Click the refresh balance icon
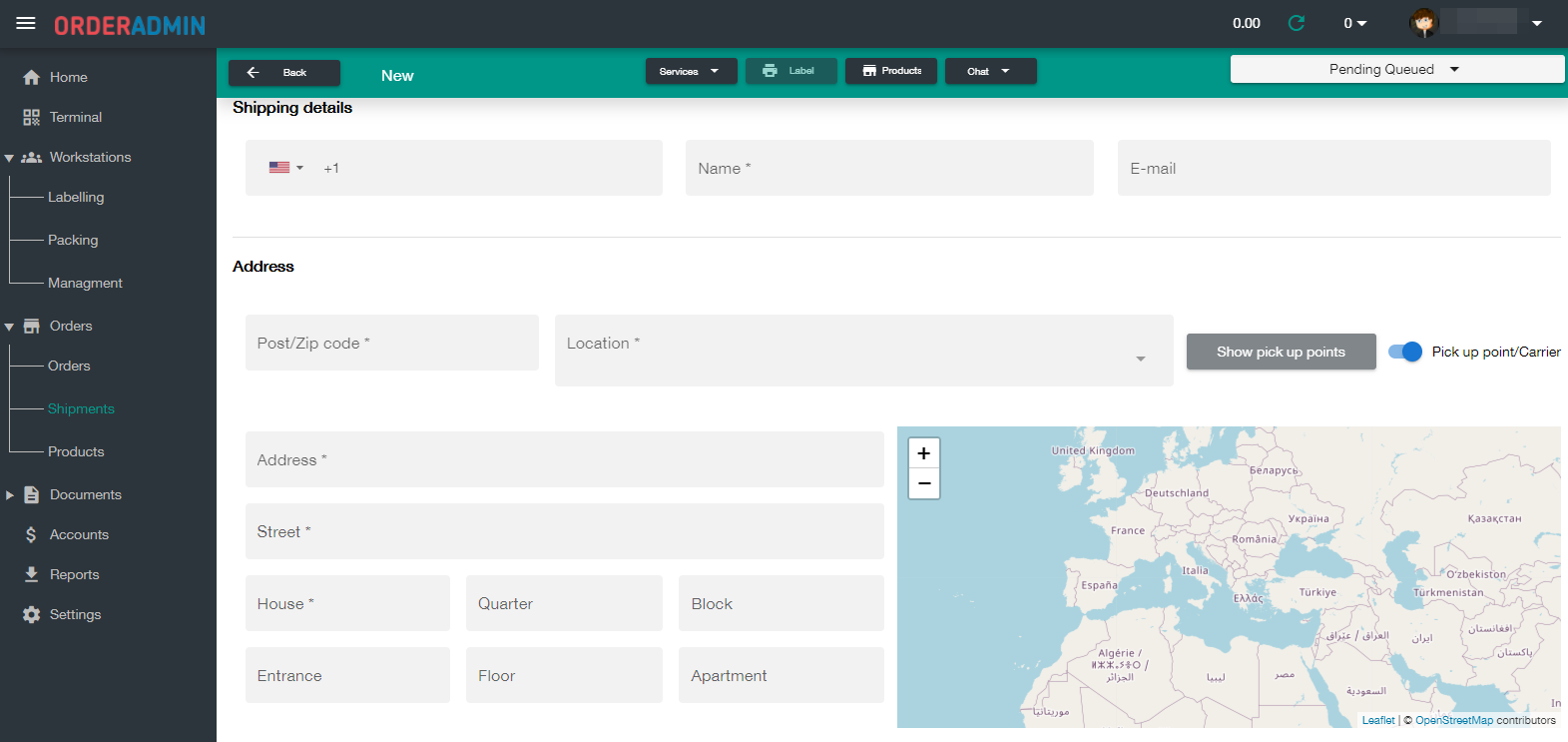 click(x=1297, y=23)
